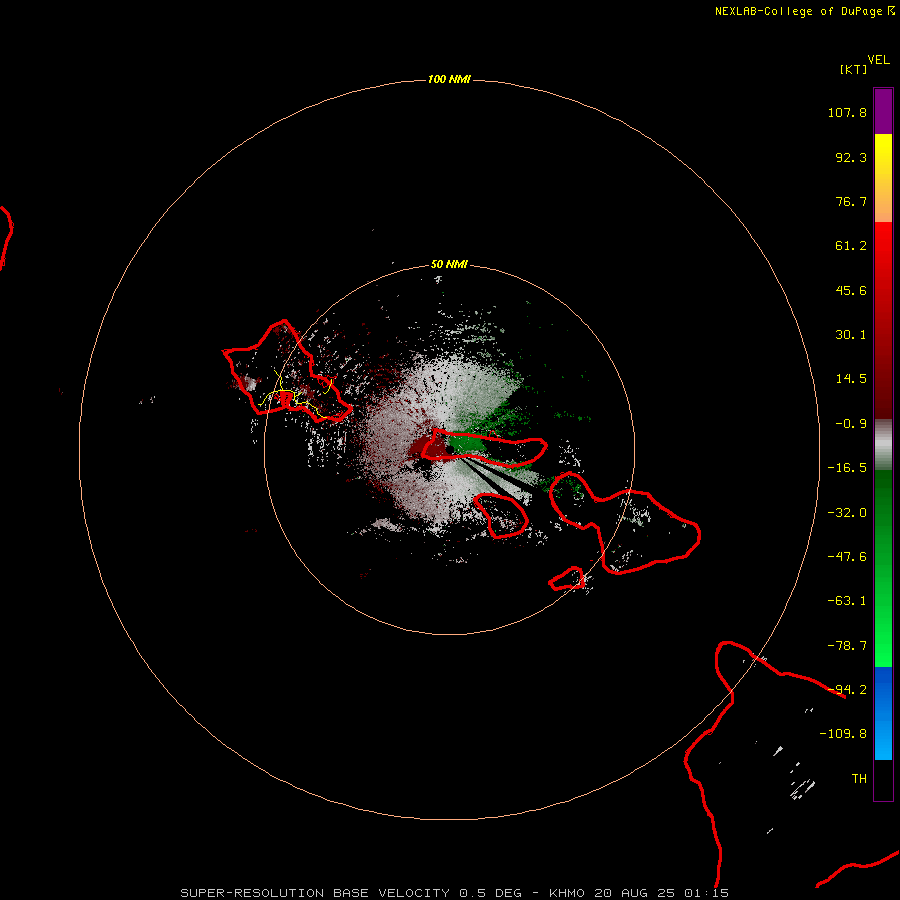The height and width of the screenshot is (900, 900).
Task: Click the 61.2 legend value
Action: pyautogui.click(x=851, y=246)
